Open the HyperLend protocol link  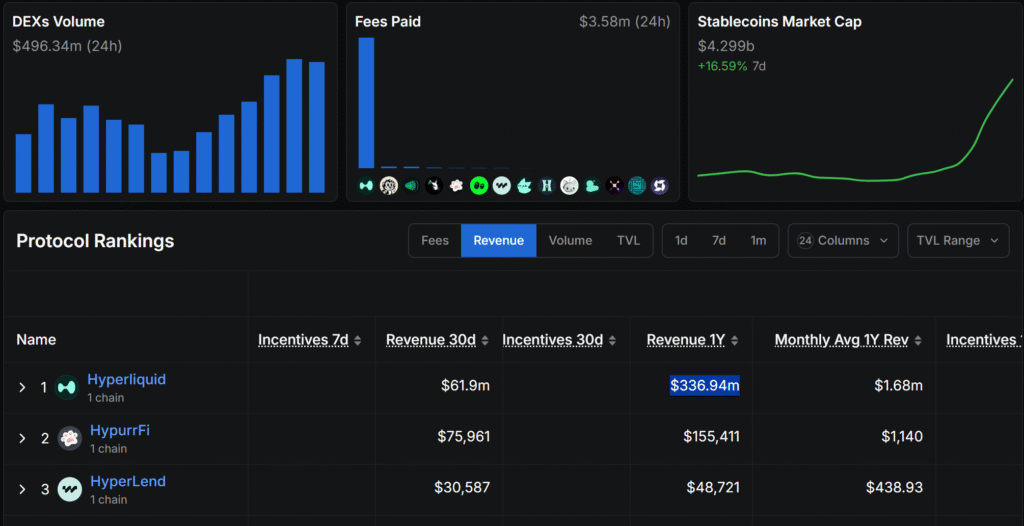[127, 482]
